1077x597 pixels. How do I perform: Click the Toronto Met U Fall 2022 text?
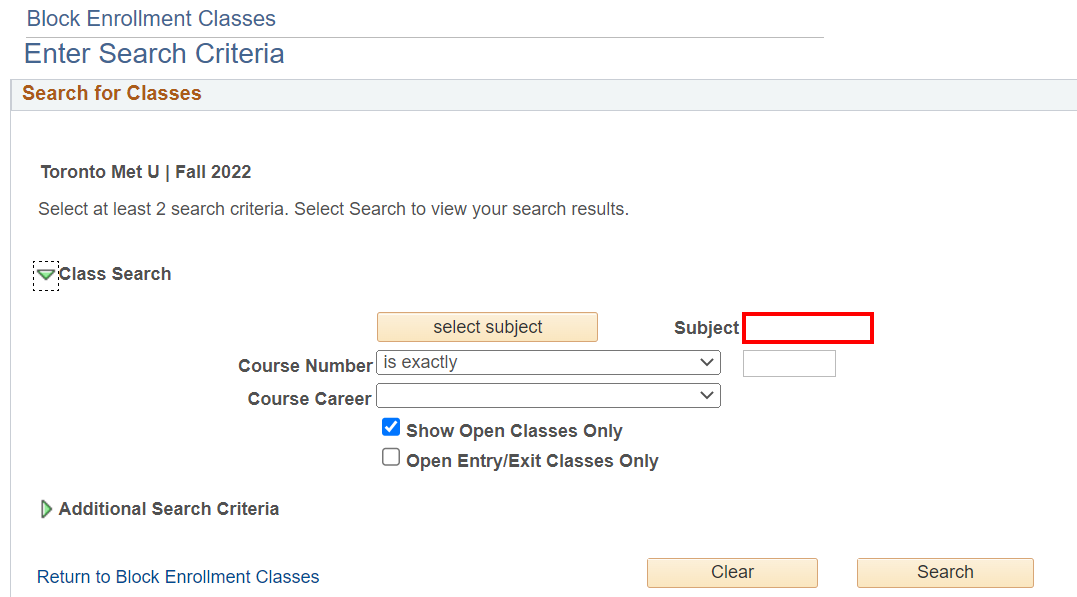click(146, 172)
